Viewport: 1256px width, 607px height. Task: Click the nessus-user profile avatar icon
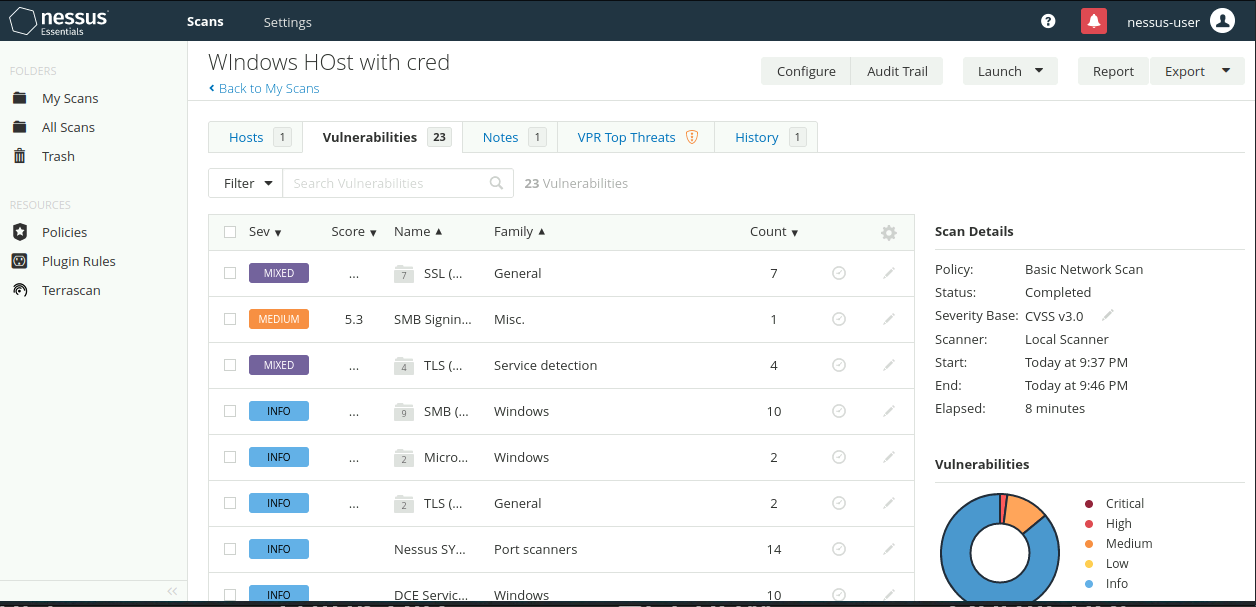tap(1222, 21)
